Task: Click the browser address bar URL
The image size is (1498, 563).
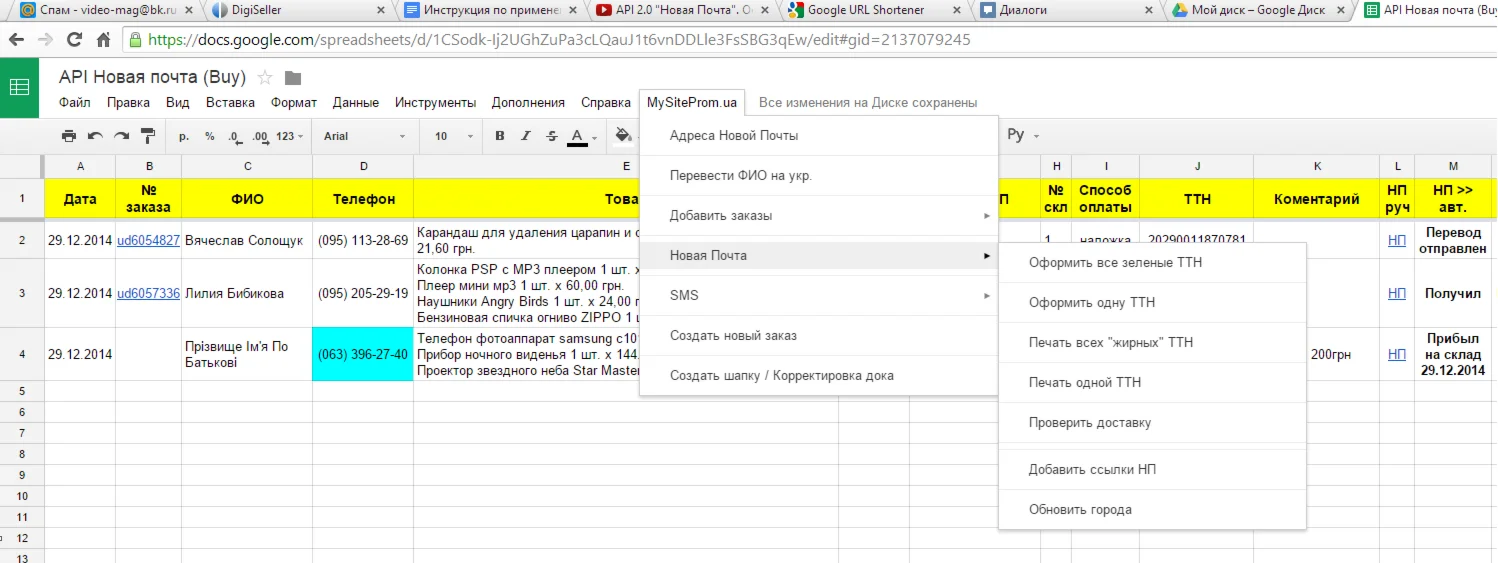Action: point(558,41)
